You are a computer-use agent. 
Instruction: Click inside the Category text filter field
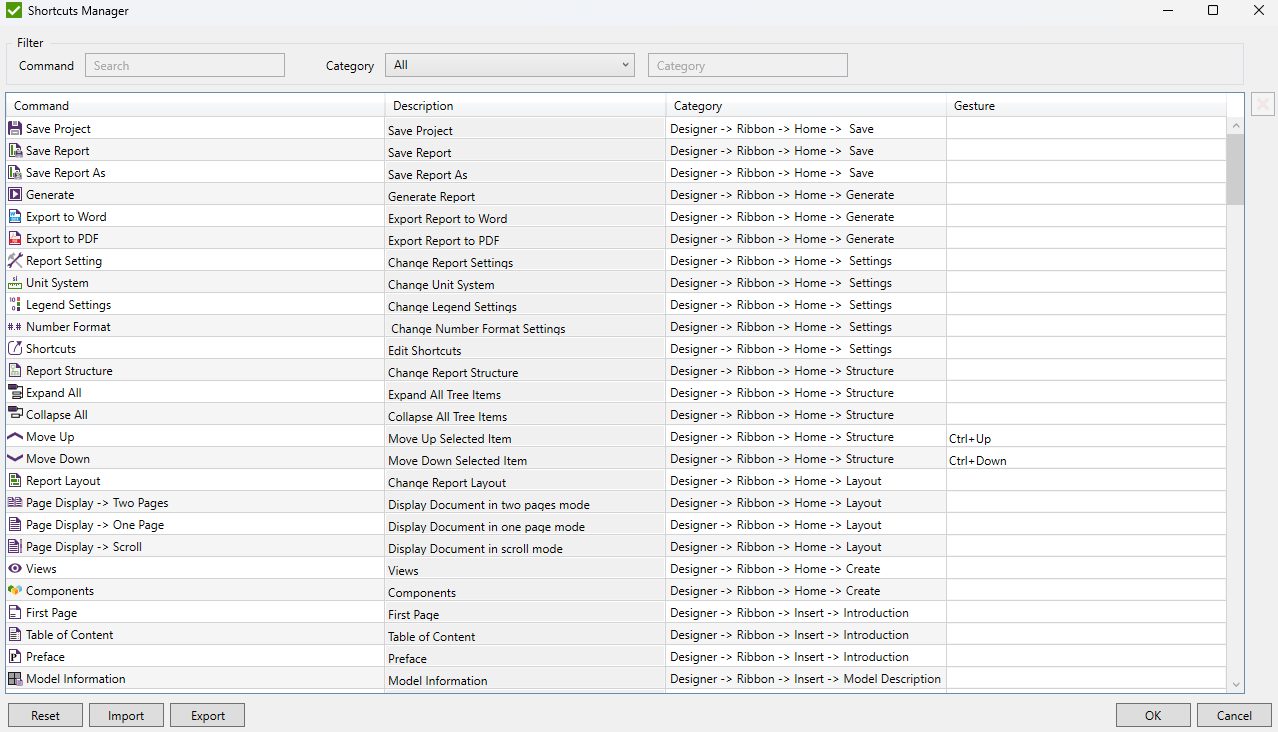(747, 64)
